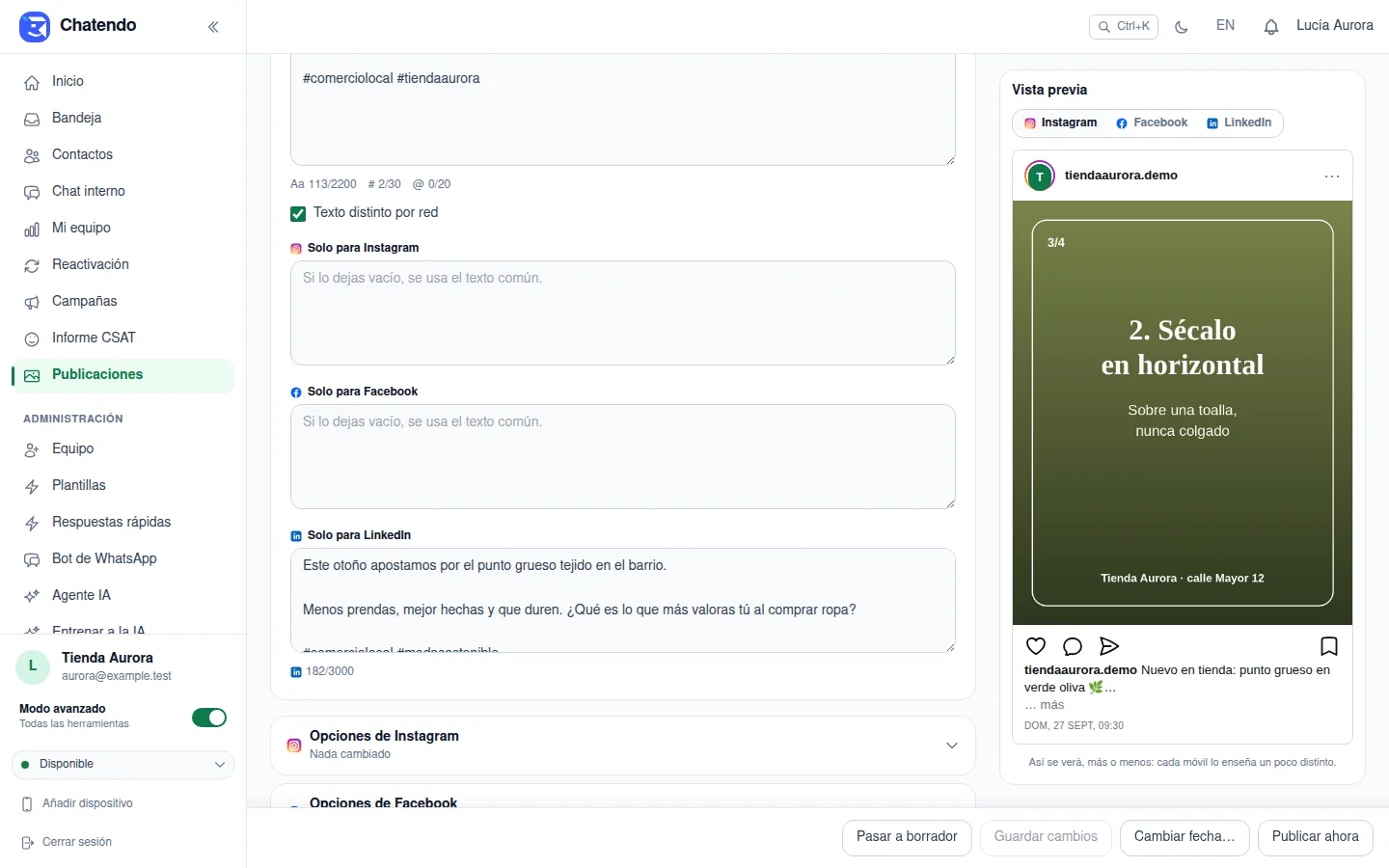Image resolution: width=1389 pixels, height=868 pixels.
Task: Click Publicar ahora button
Action: (x=1316, y=837)
